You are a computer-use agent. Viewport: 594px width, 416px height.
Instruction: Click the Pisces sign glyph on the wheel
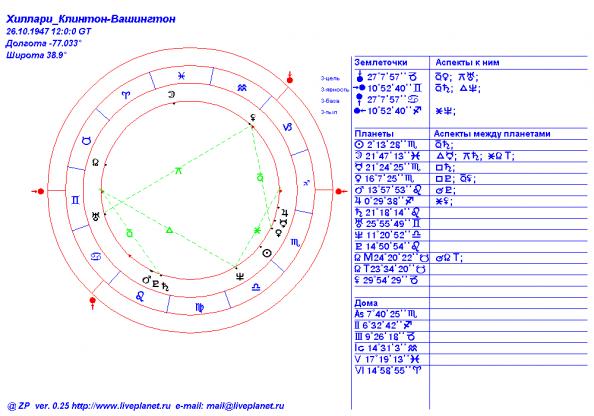click(181, 76)
